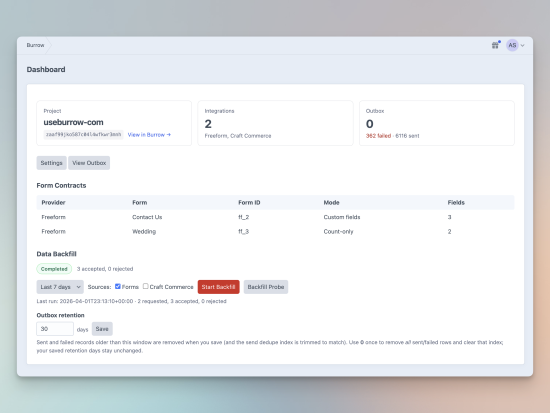This screenshot has width=550, height=413.
Task: Click the Provider column header
Action: (x=53, y=202)
